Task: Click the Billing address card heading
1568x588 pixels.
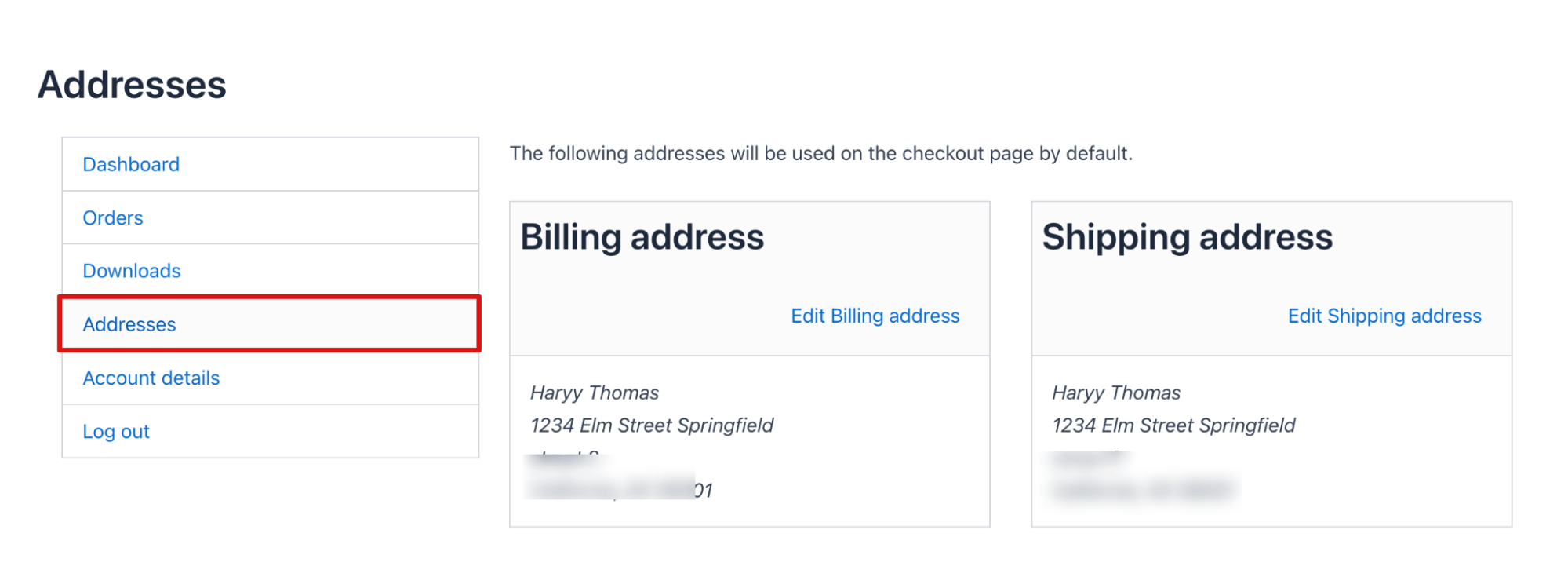Action: point(642,236)
